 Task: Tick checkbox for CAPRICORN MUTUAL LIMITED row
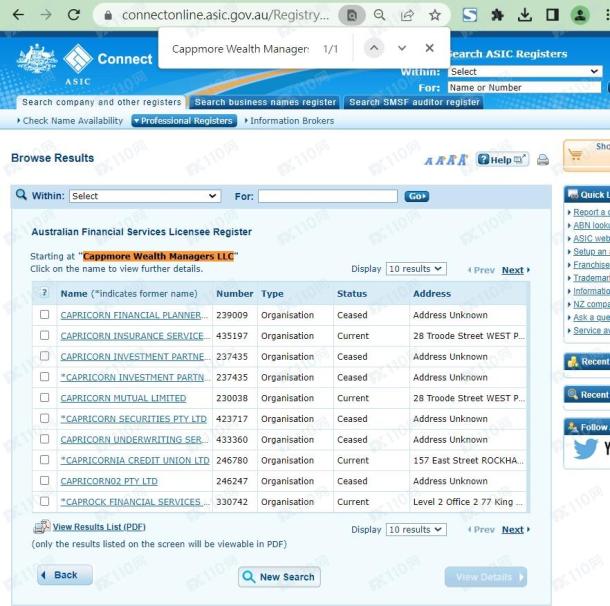(x=45, y=397)
